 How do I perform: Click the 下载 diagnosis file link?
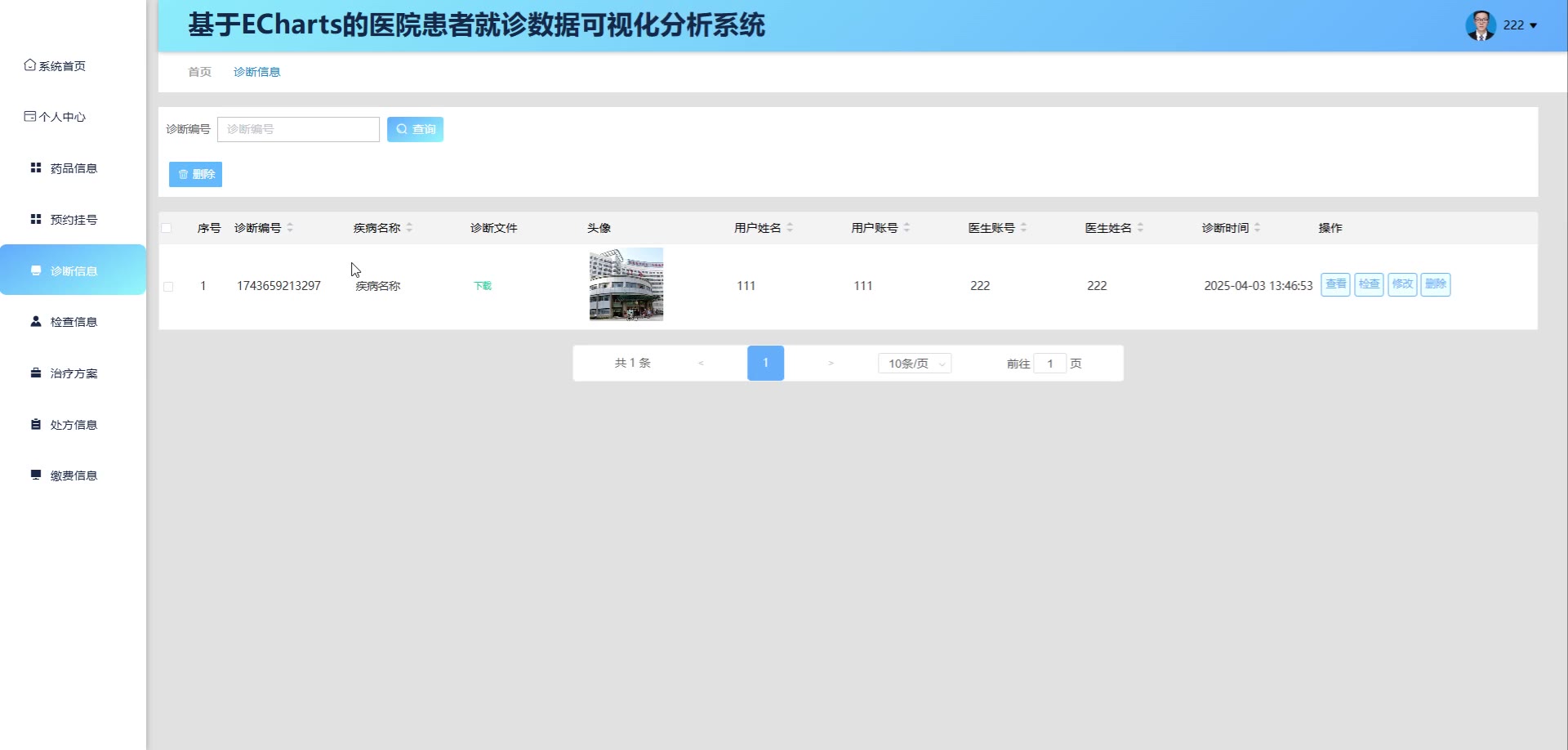point(483,286)
